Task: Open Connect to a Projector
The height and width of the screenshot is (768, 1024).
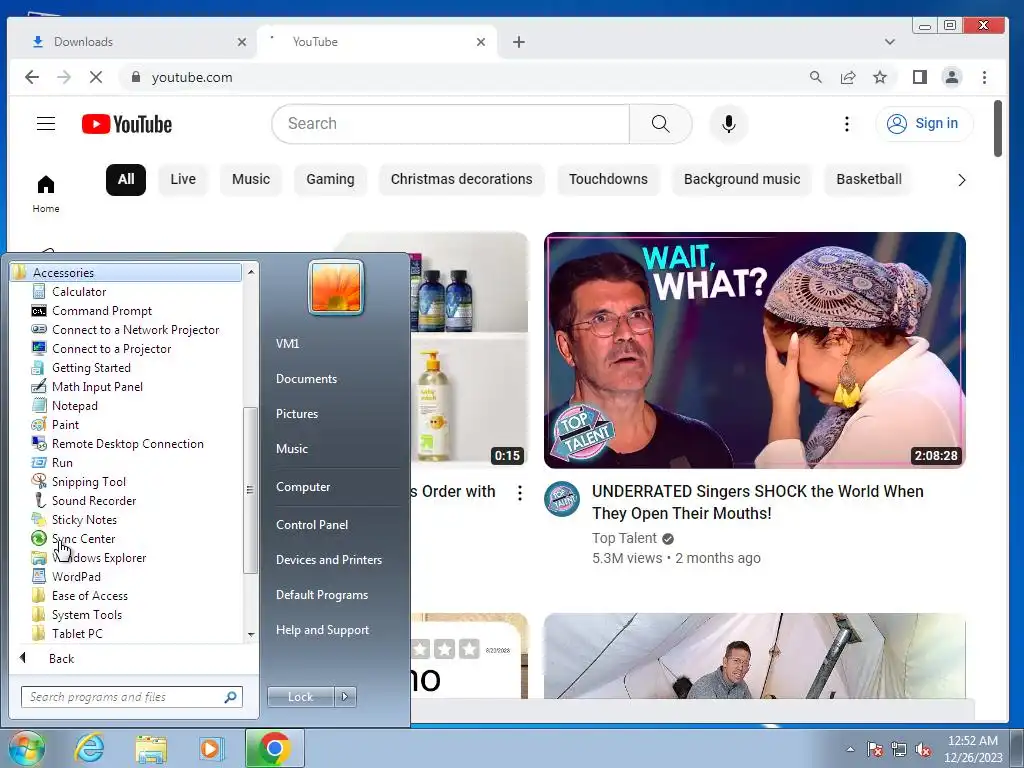Action: click(111, 349)
